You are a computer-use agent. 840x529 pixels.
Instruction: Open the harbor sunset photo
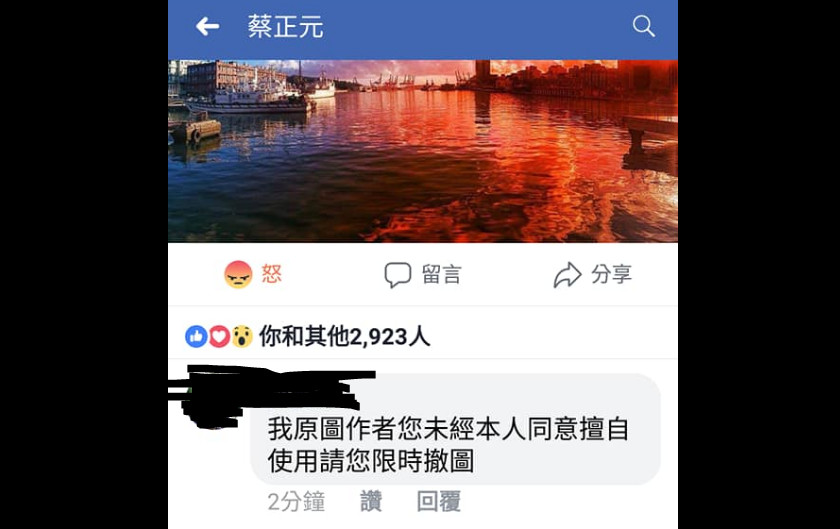coord(423,151)
